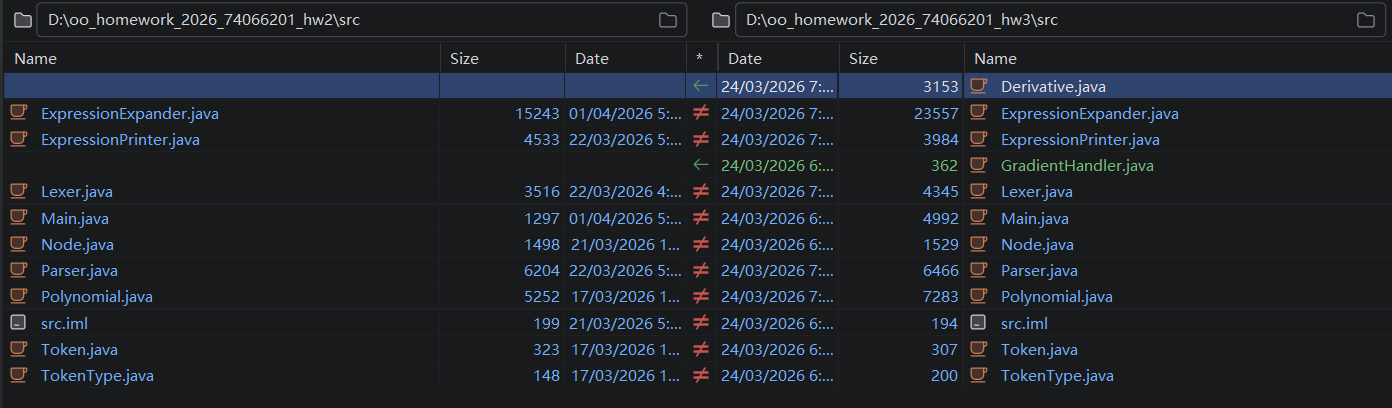Select ExpressionExpander.java in the right pane

point(1090,114)
